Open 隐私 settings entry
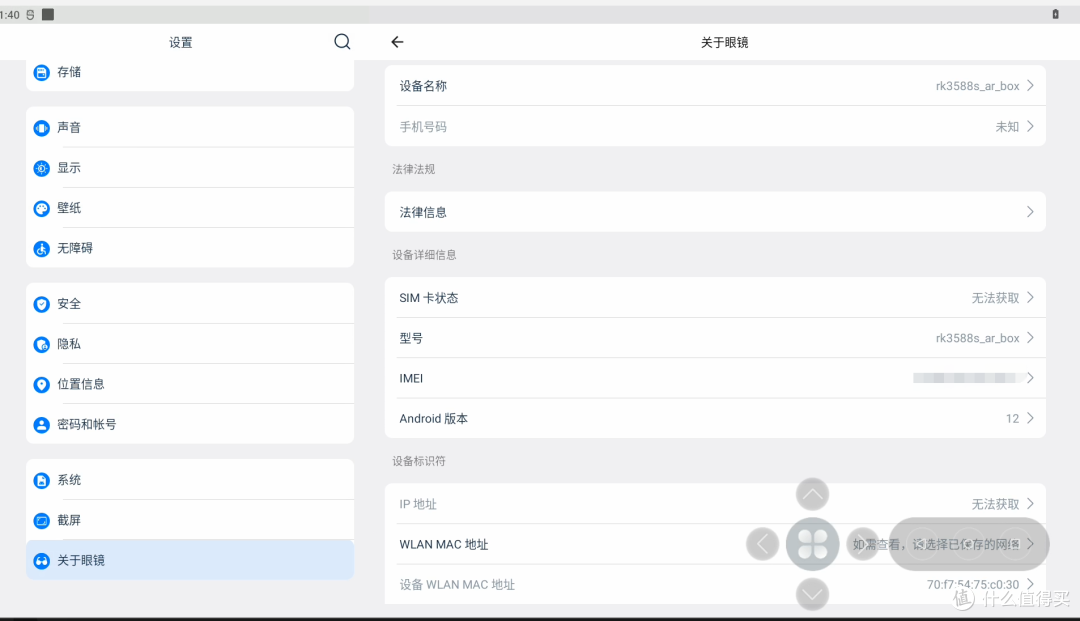Screen dimensions: 1080x621 [x=190, y=344]
